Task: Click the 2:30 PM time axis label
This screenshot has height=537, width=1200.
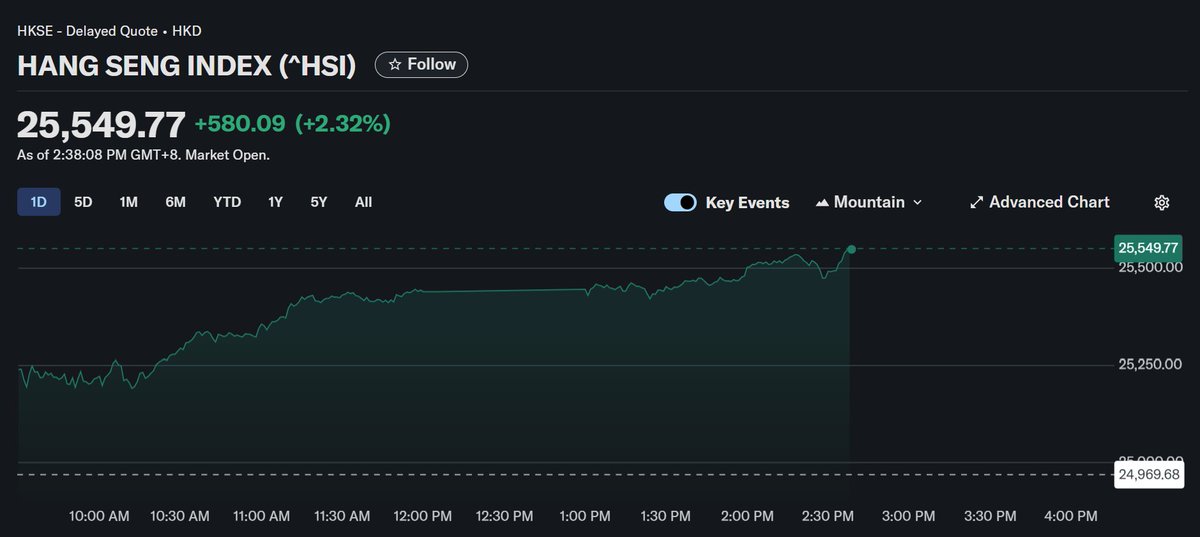Action: click(x=828, y=516)
